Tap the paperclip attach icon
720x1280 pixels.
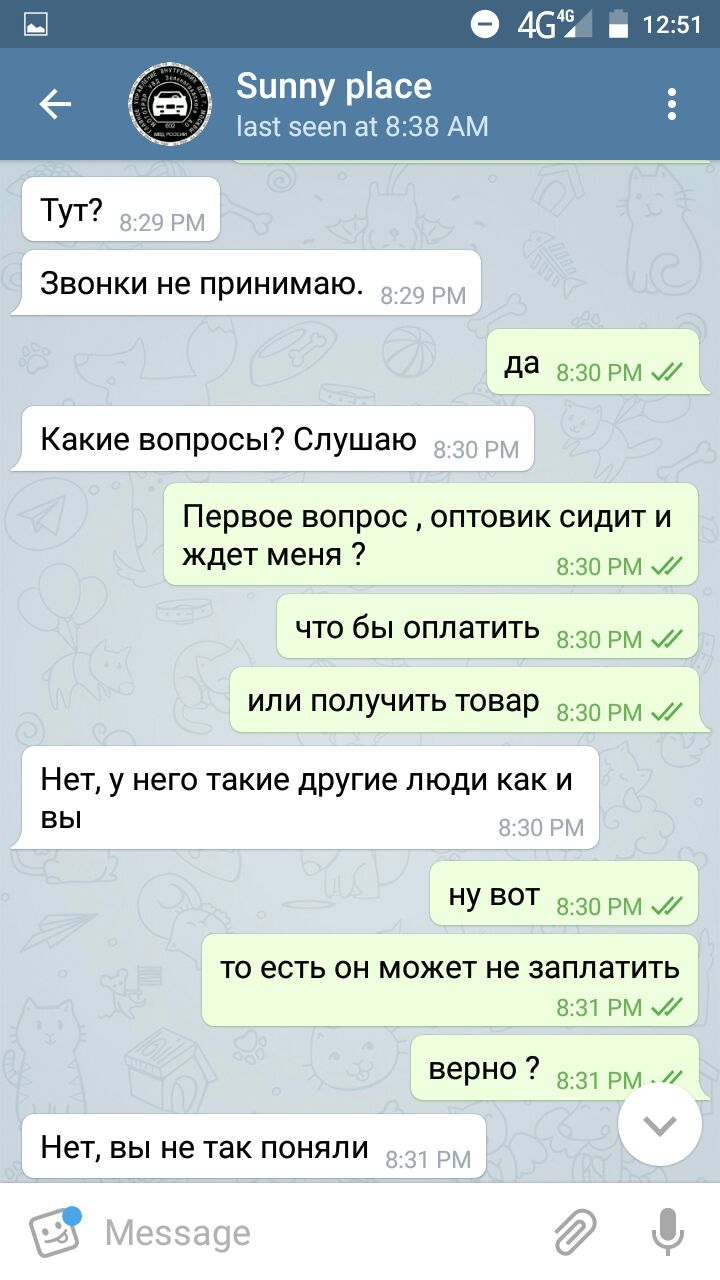(576, 1232)
